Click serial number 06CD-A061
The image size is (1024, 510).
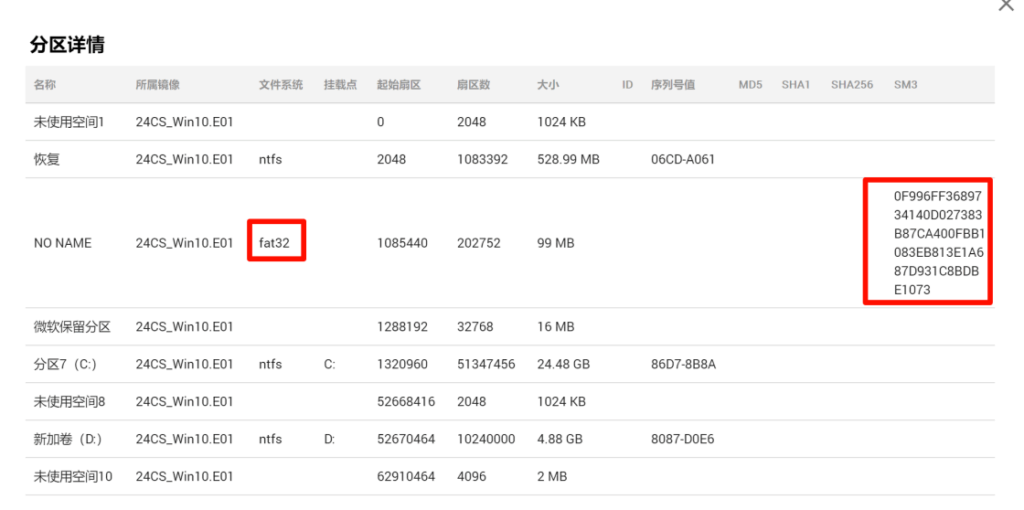[x=682, y=159]
